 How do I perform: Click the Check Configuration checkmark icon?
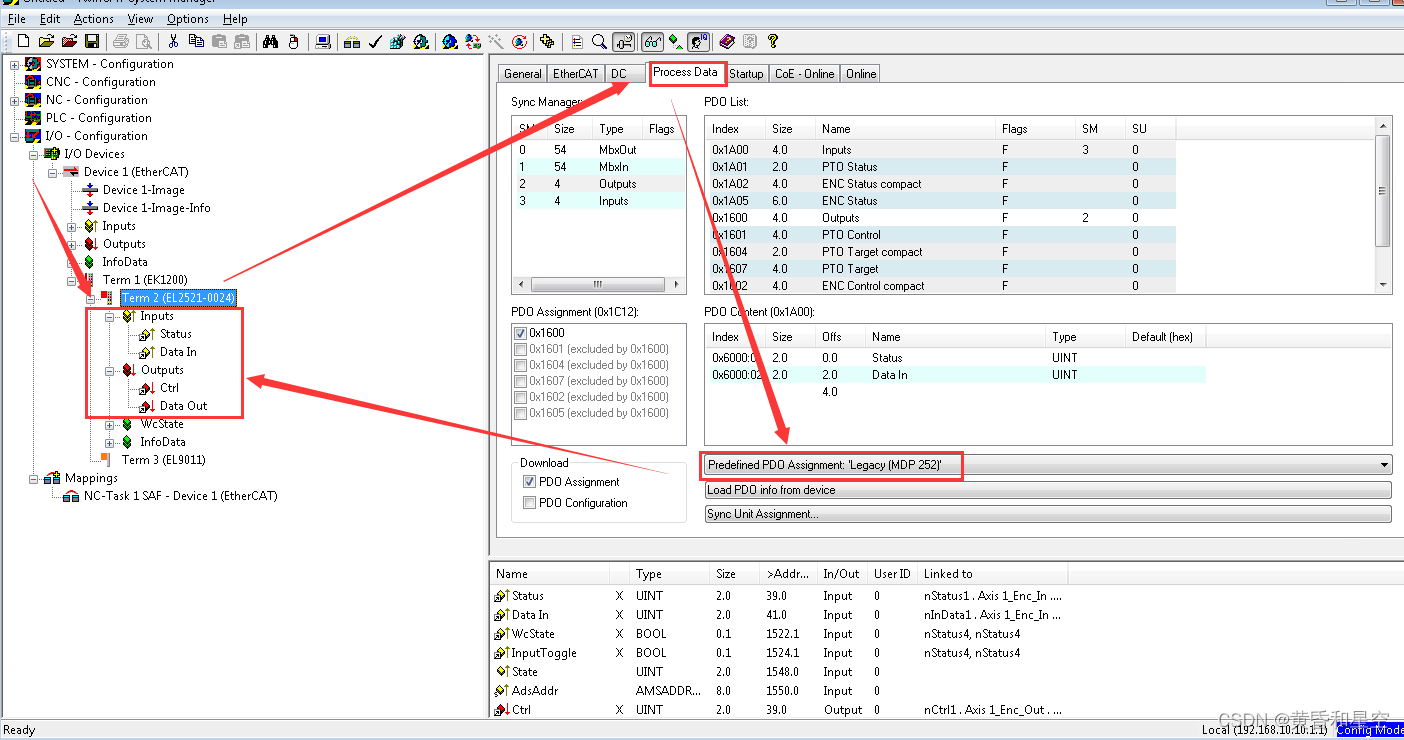tap(374, 41)
